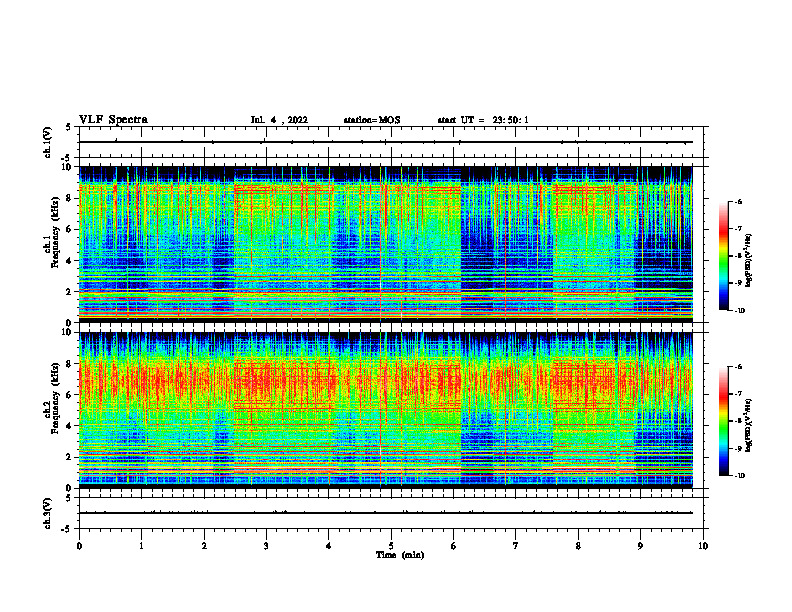Viewport: 792px width, 612px height.
Task: Click the 'VLF Spectra' title text
Action: point(113,120)
